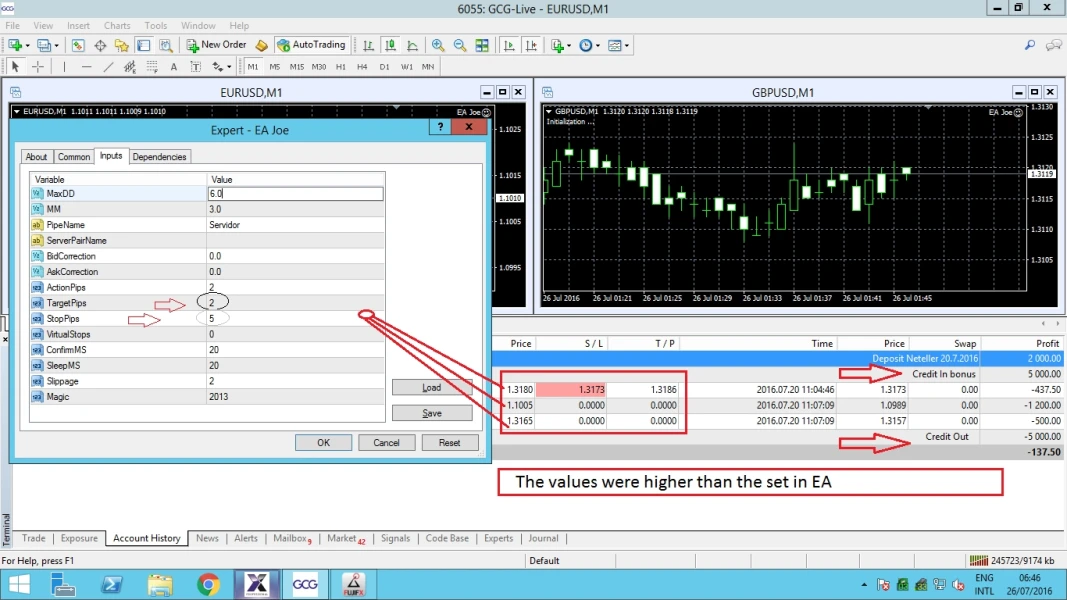Viewport: 1067px width, 600px height.
Task: Open the Charts menu
Action: pyautogui.click(x=117, y=25)
